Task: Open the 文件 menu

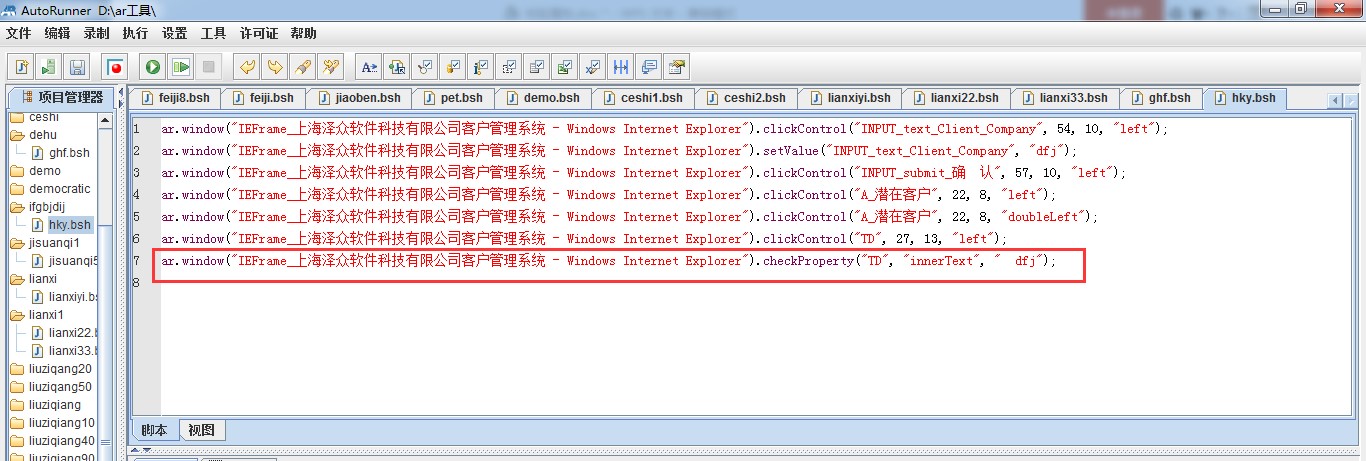Action: [19, 33]
